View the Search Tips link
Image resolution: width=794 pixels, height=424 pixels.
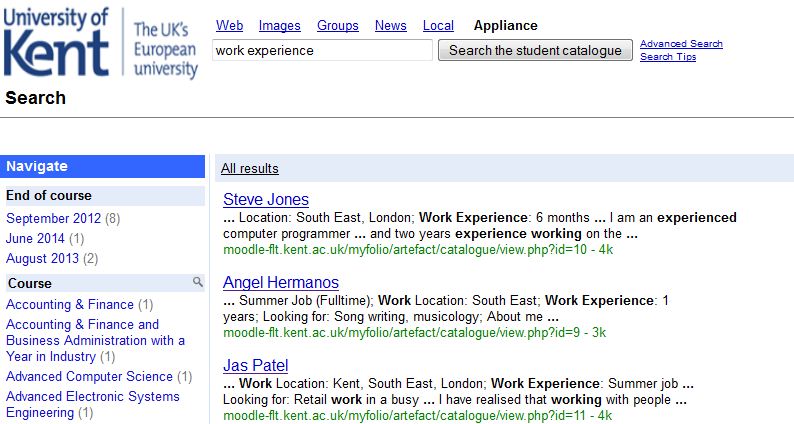pos(668,57)
